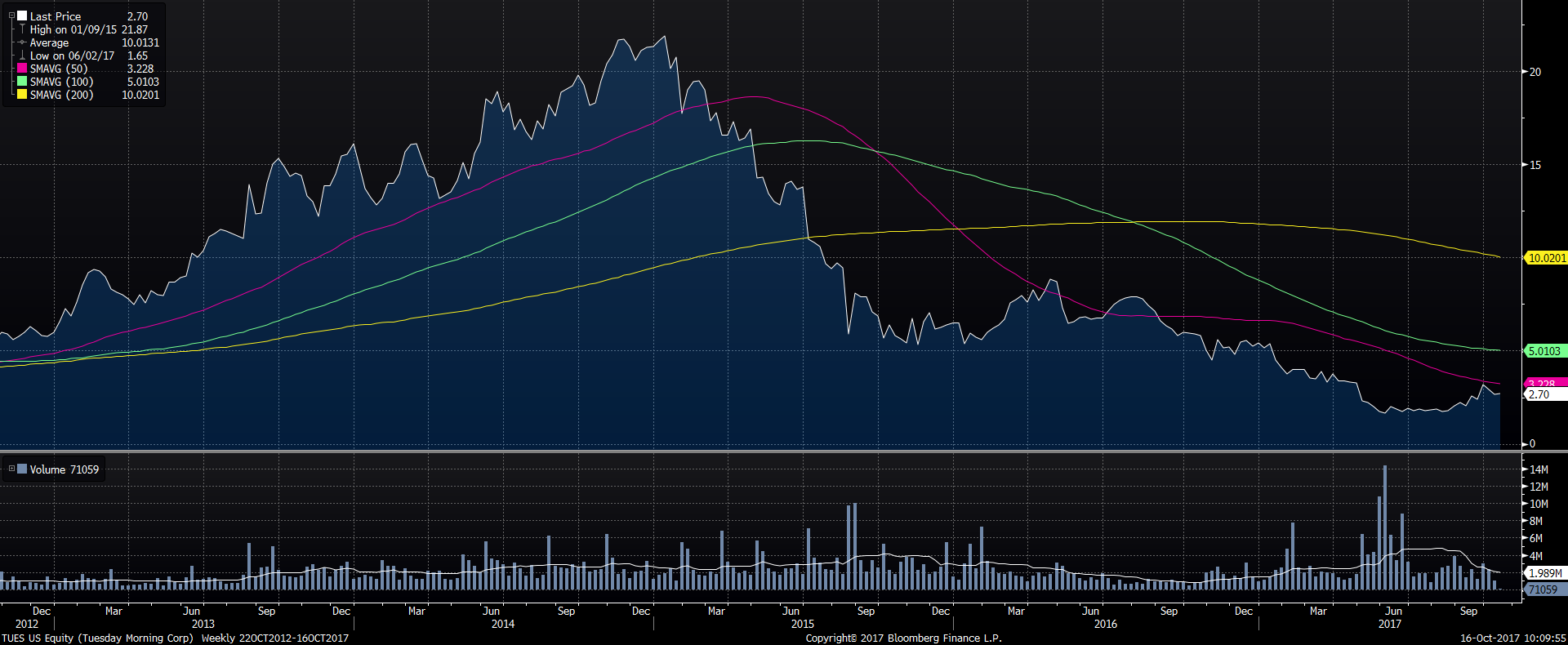Viewport: 1568px width, 645px height.
Task: Select the 'Low on 06/02/17' legend entry
Action: [72, 56]
